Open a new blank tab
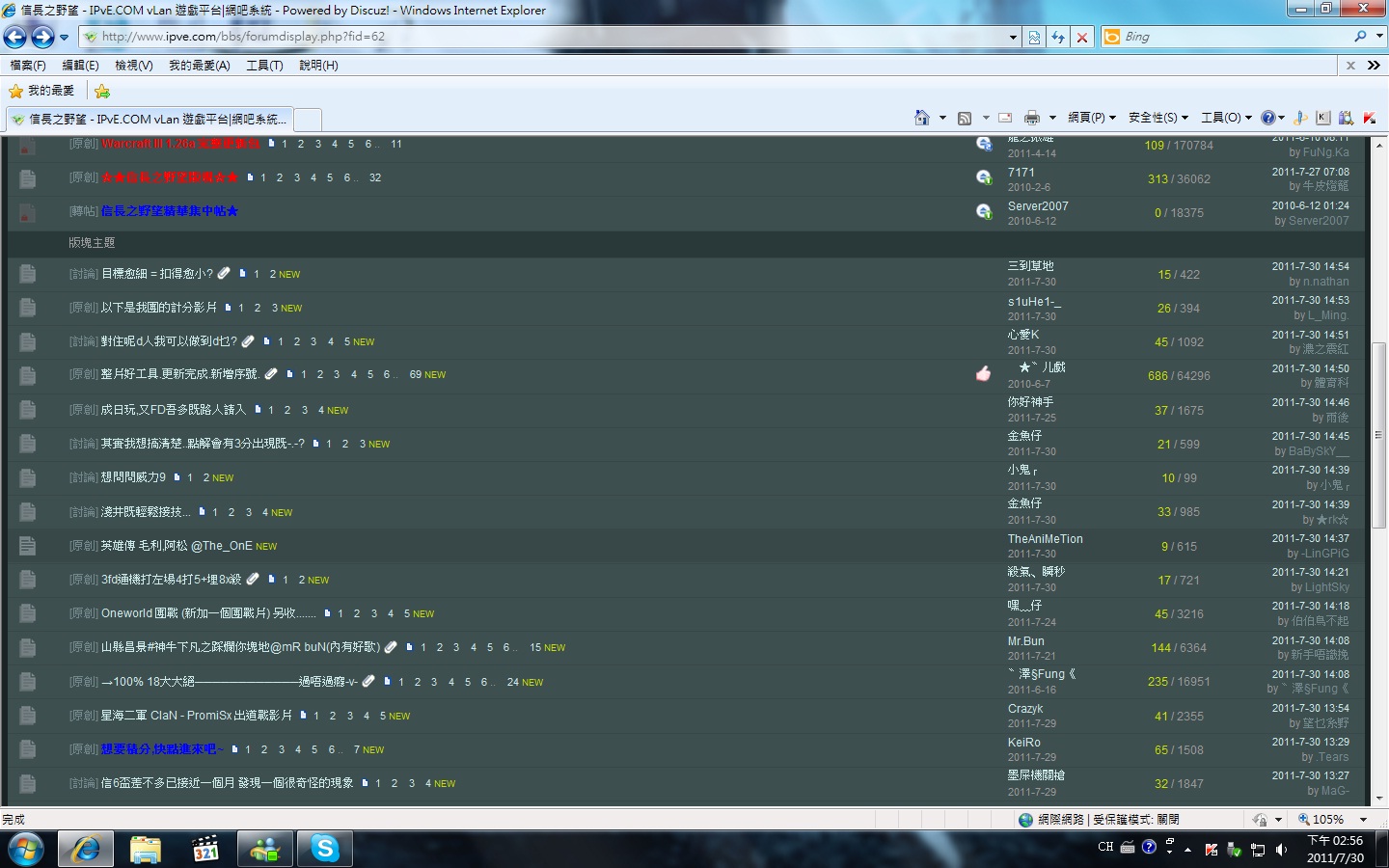The image size is (1389, 868). coord(308,120)
